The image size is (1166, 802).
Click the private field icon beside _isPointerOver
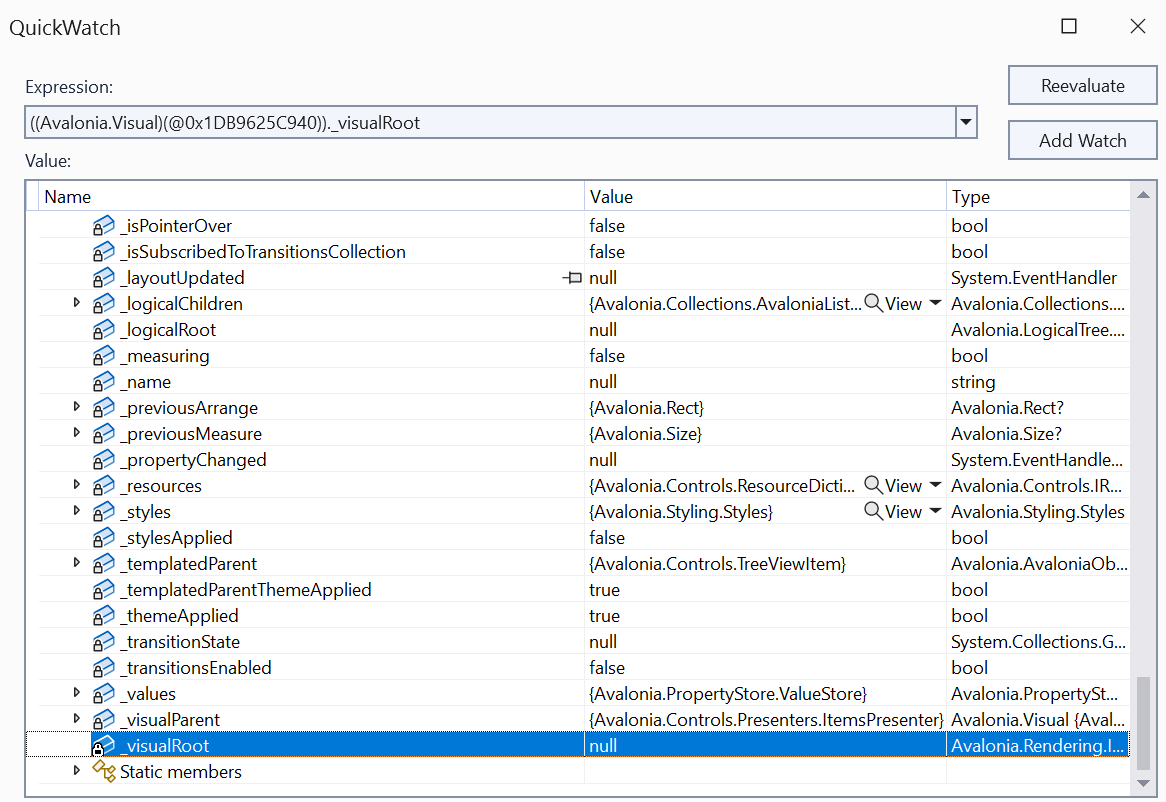[x=104, y=225]
